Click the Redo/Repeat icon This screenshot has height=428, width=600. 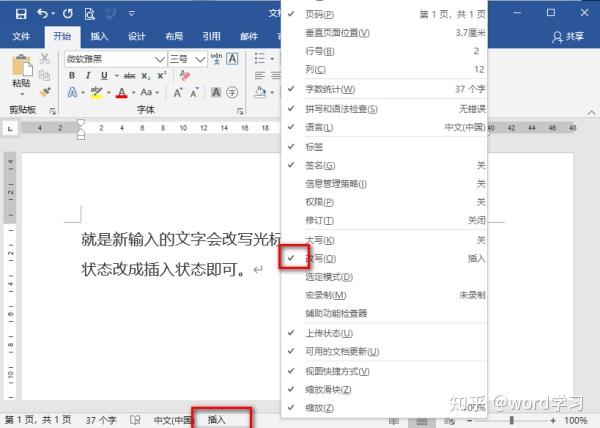(x=68, y=14)
